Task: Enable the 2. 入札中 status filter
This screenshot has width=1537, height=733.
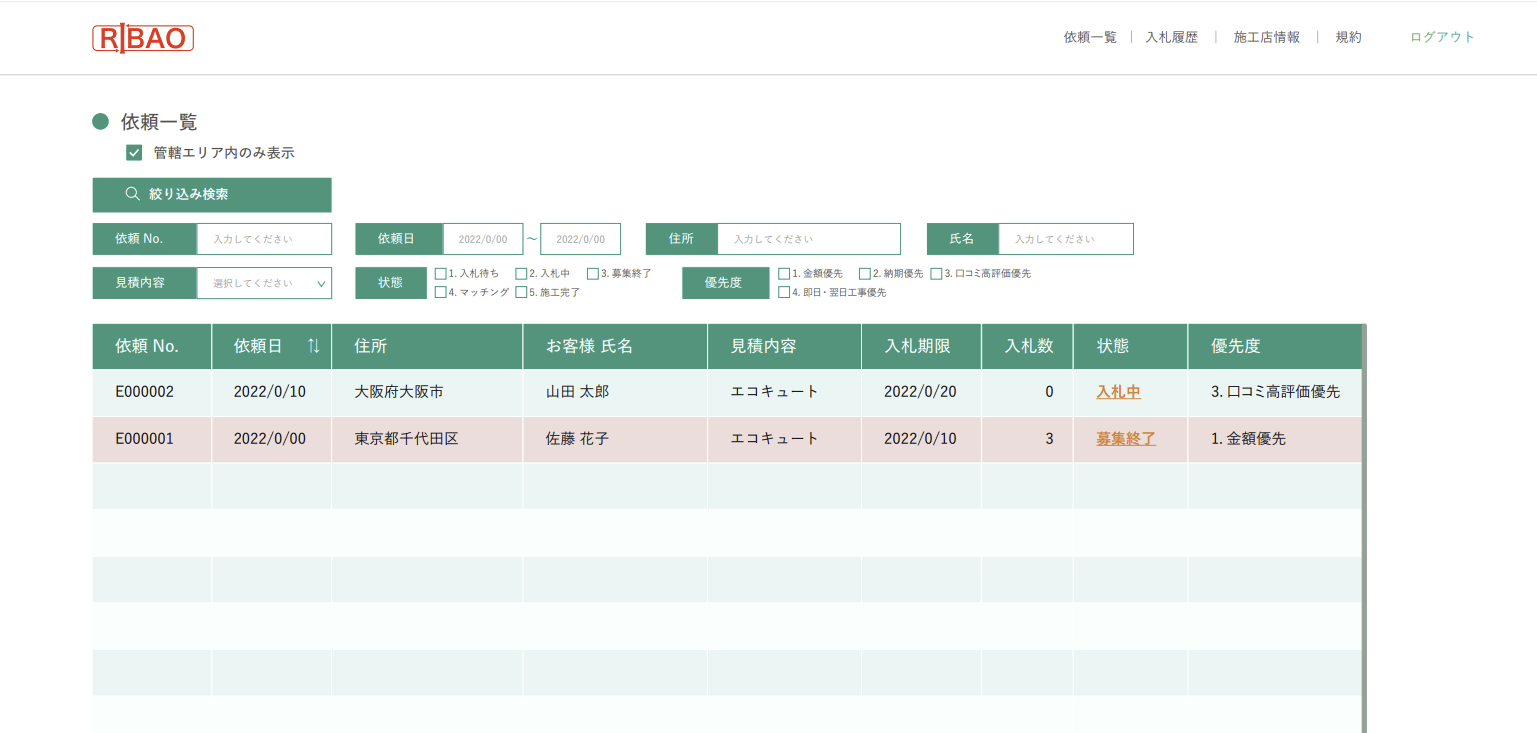Action: [521, 273]
